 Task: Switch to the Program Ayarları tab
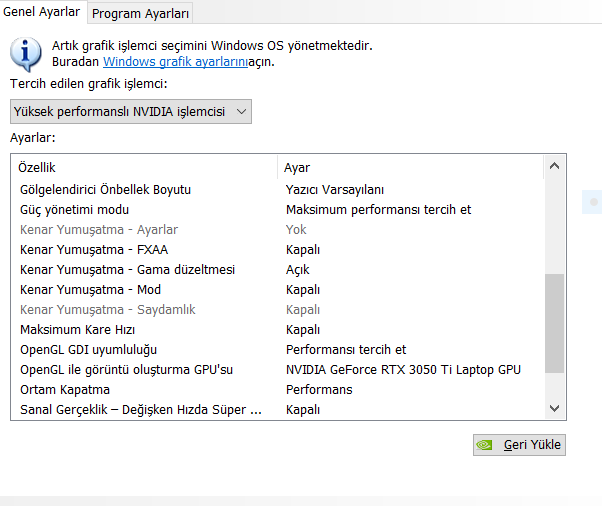point(140,13)
